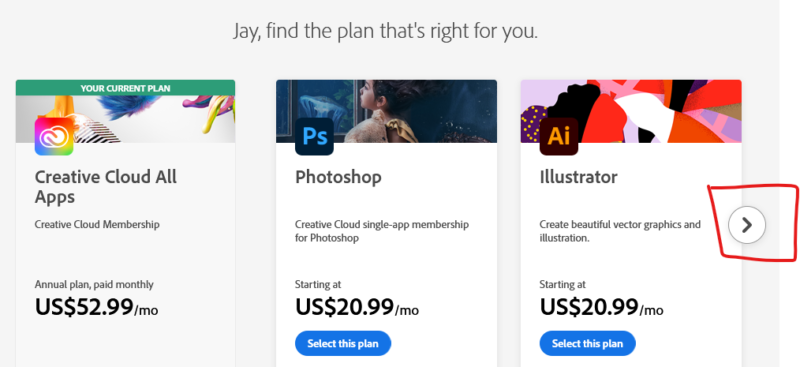Screen dimensions: 800x367
Task: Click the US$52.99/mo price text
Action: coord(96,307)
